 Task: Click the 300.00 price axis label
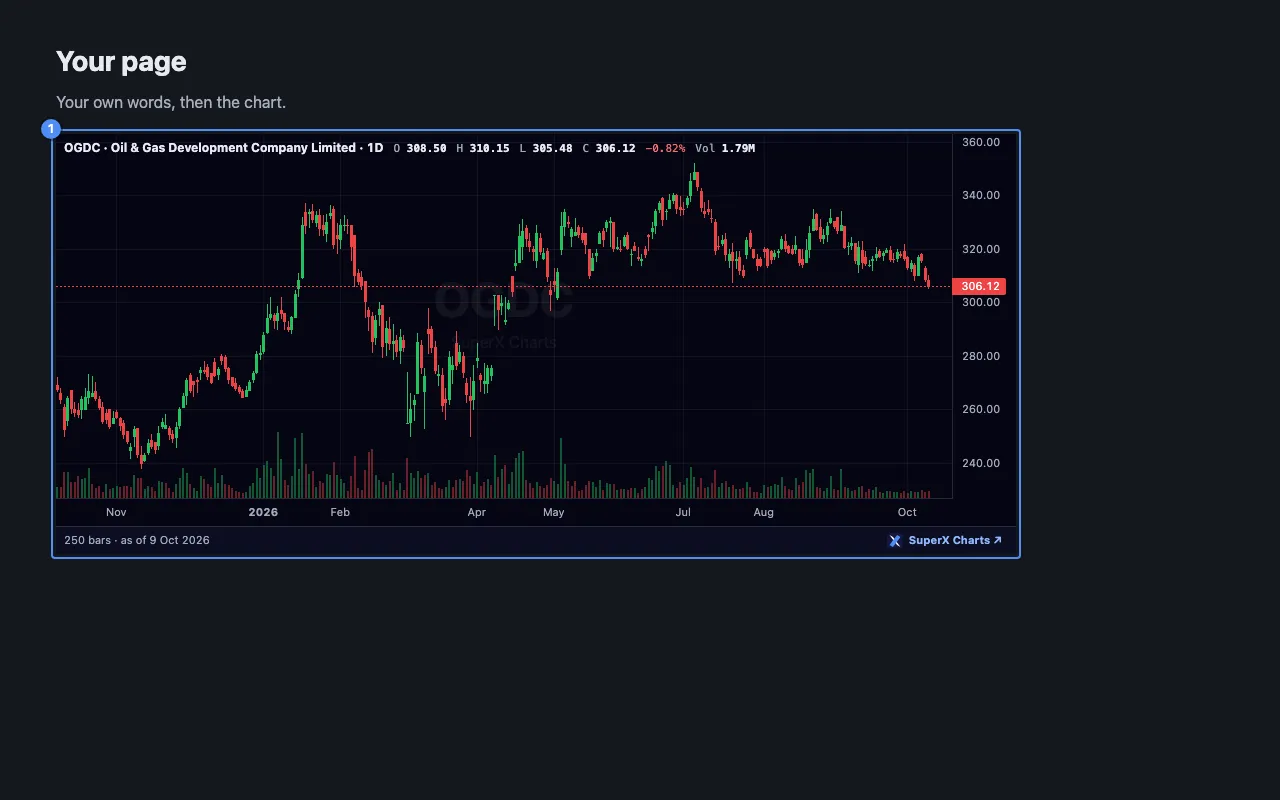pyautogui.click(x=980, y=302)
